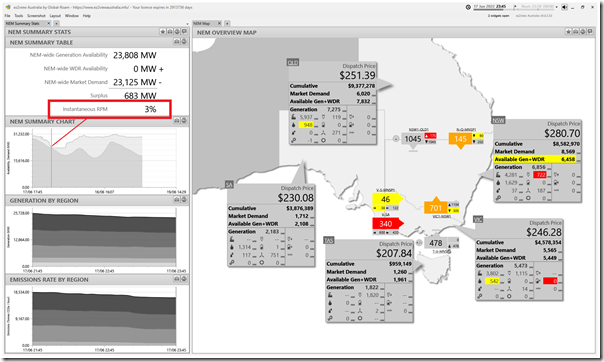This screenshot has height=362, width=604.
Task: Click the QLD region label box
Action: (x=293, y=62)
